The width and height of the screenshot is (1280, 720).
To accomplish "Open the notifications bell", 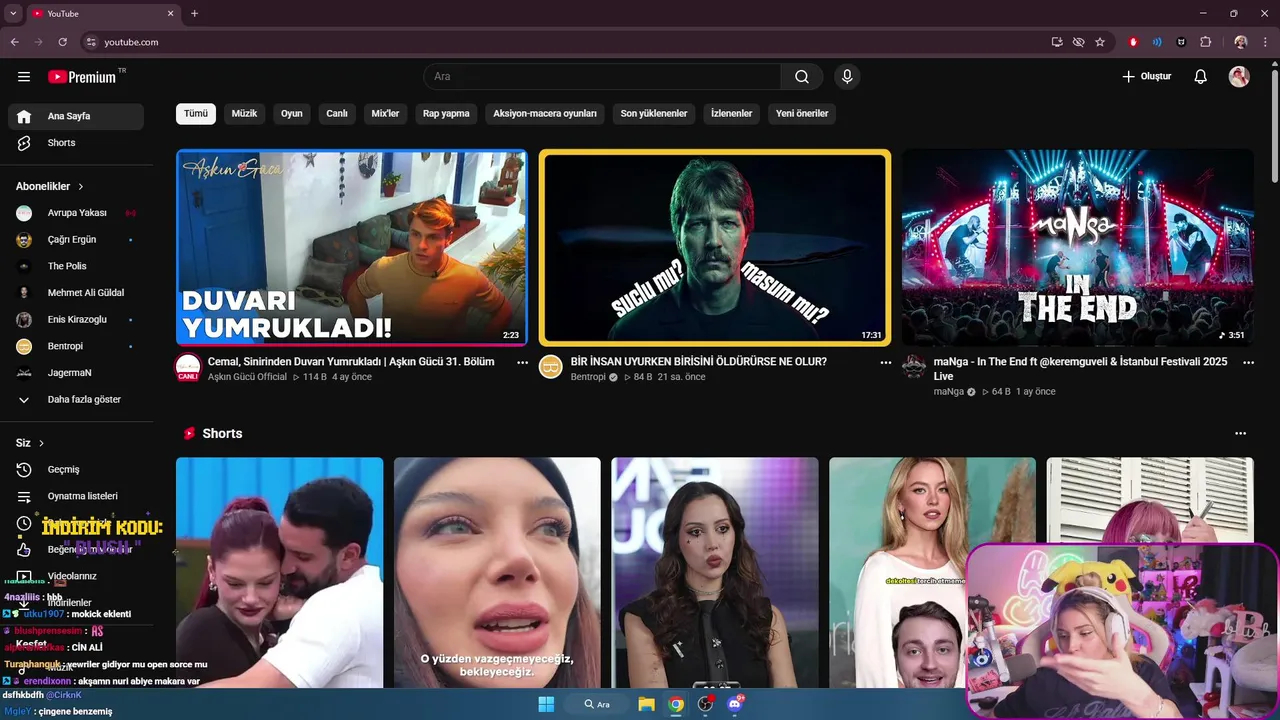I will [1201, 77].
